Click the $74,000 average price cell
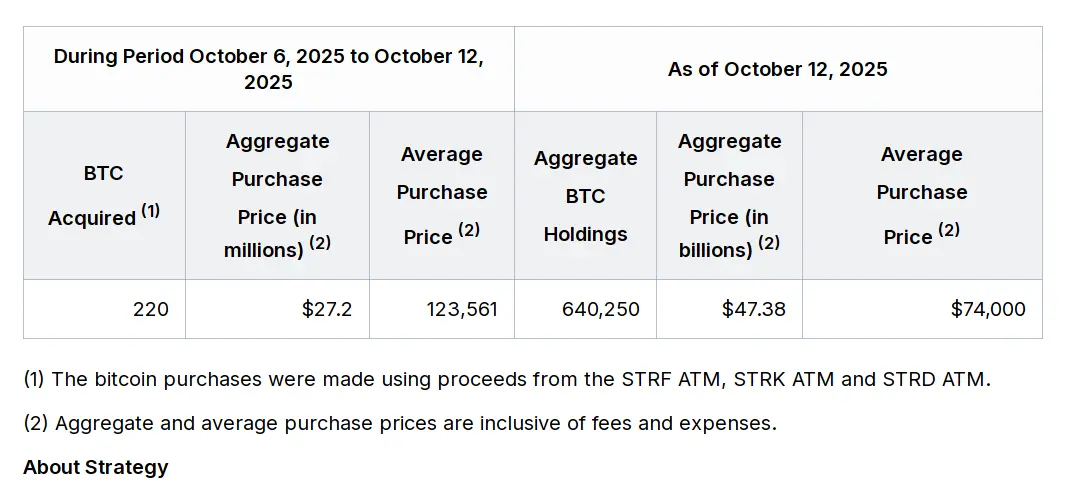 pyautogui.click(x=988, y=309)
